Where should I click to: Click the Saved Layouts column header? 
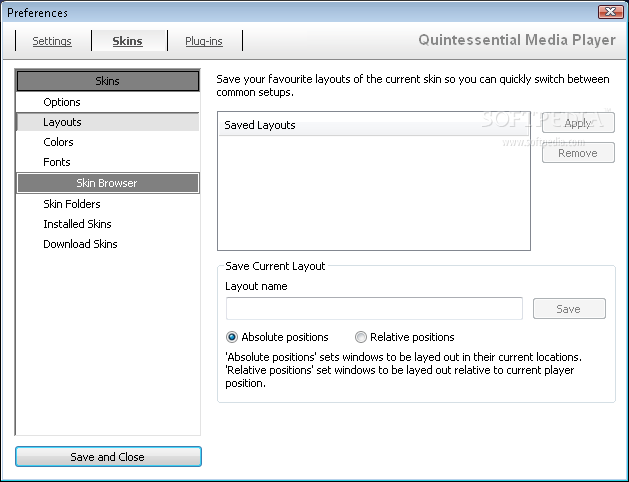[x=374, y=125]
